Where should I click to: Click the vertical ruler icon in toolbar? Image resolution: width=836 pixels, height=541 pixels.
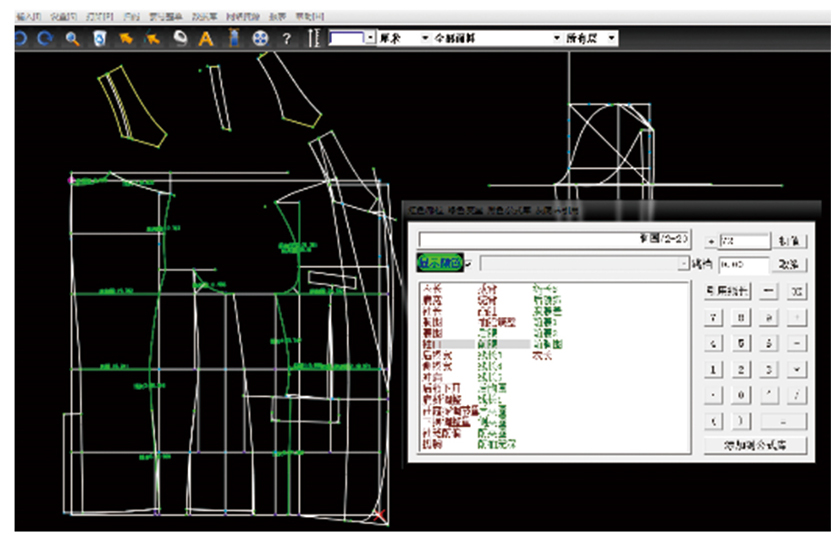pyautogui.click(x=313, y=38)
